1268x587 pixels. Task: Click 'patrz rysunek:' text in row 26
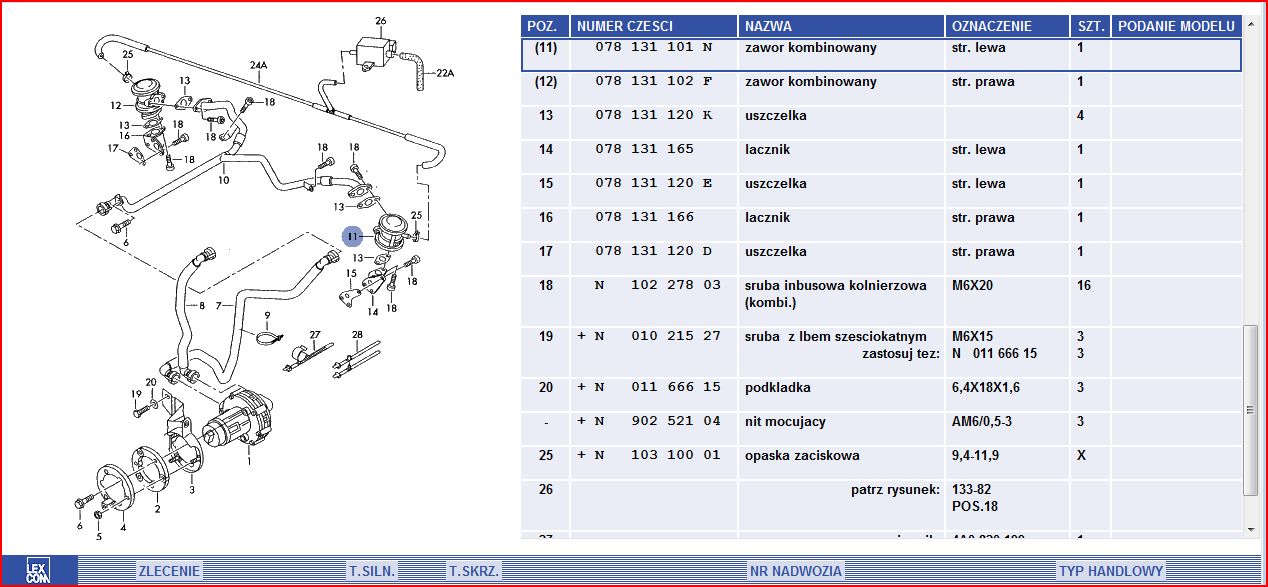[895, 489]
